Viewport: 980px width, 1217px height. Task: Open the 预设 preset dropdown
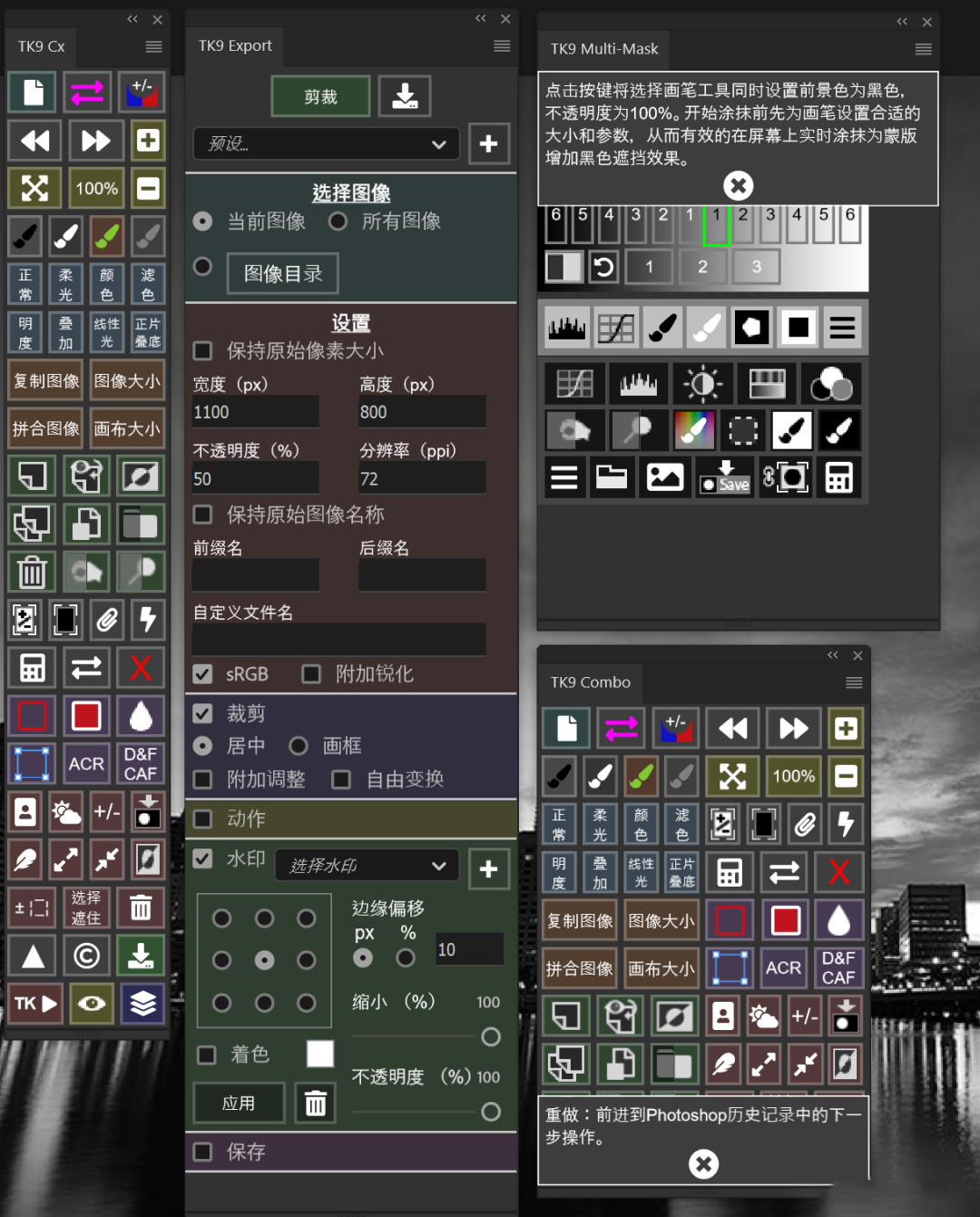coord(326,144)
